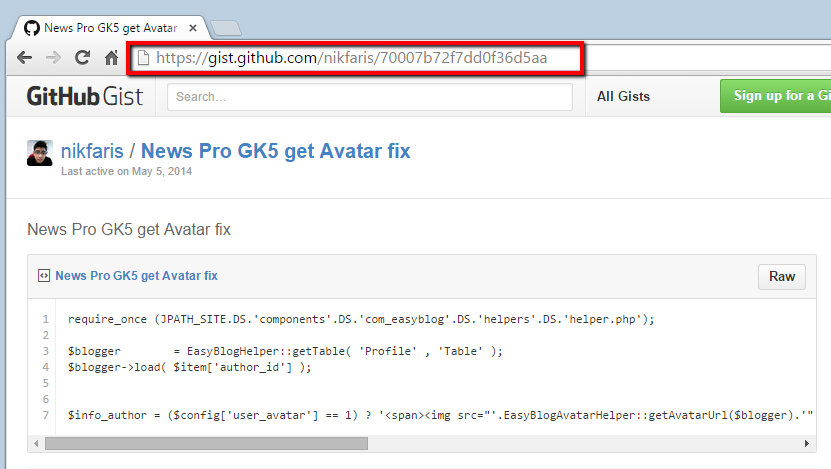Open the News Pro GK5 get Avatar fix file link
Viewport: 831px width, 469px height.
[x=137, y=276]
